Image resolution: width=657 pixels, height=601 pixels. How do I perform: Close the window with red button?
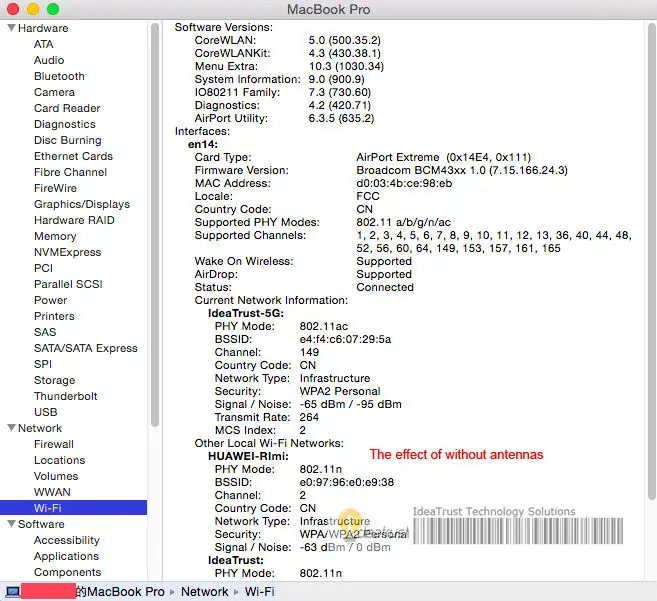tap(13, 9)
